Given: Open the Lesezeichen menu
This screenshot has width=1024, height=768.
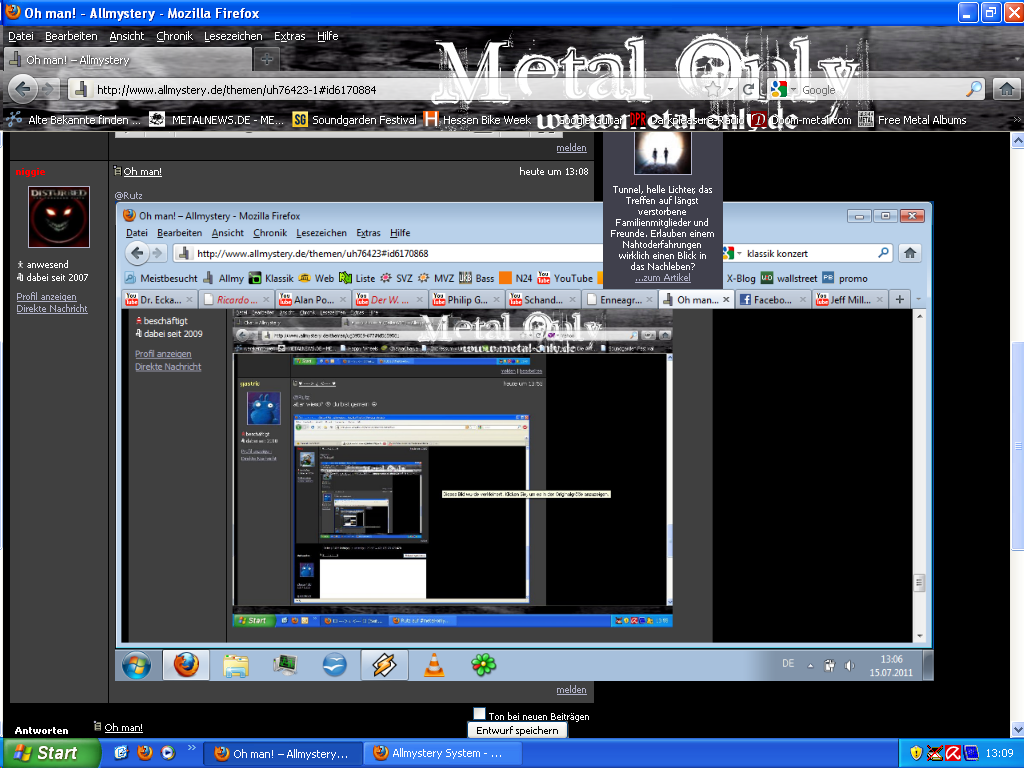Looking at the screenshot, I should click(x=233, y=36).
